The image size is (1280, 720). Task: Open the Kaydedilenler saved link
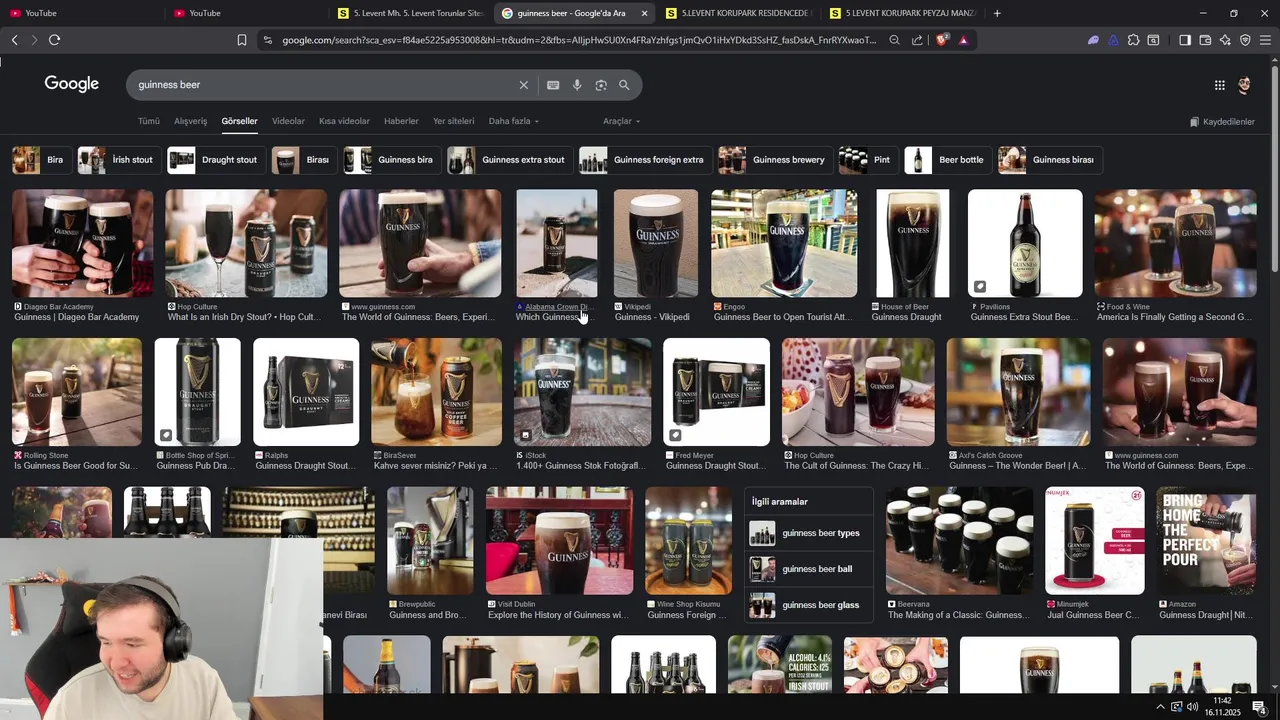coord(1222,122)
